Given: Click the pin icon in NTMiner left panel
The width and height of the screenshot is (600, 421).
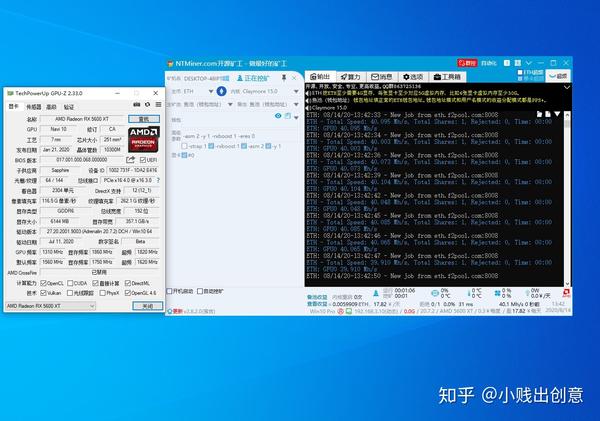Looking at the screenshot, I should 284,78.
